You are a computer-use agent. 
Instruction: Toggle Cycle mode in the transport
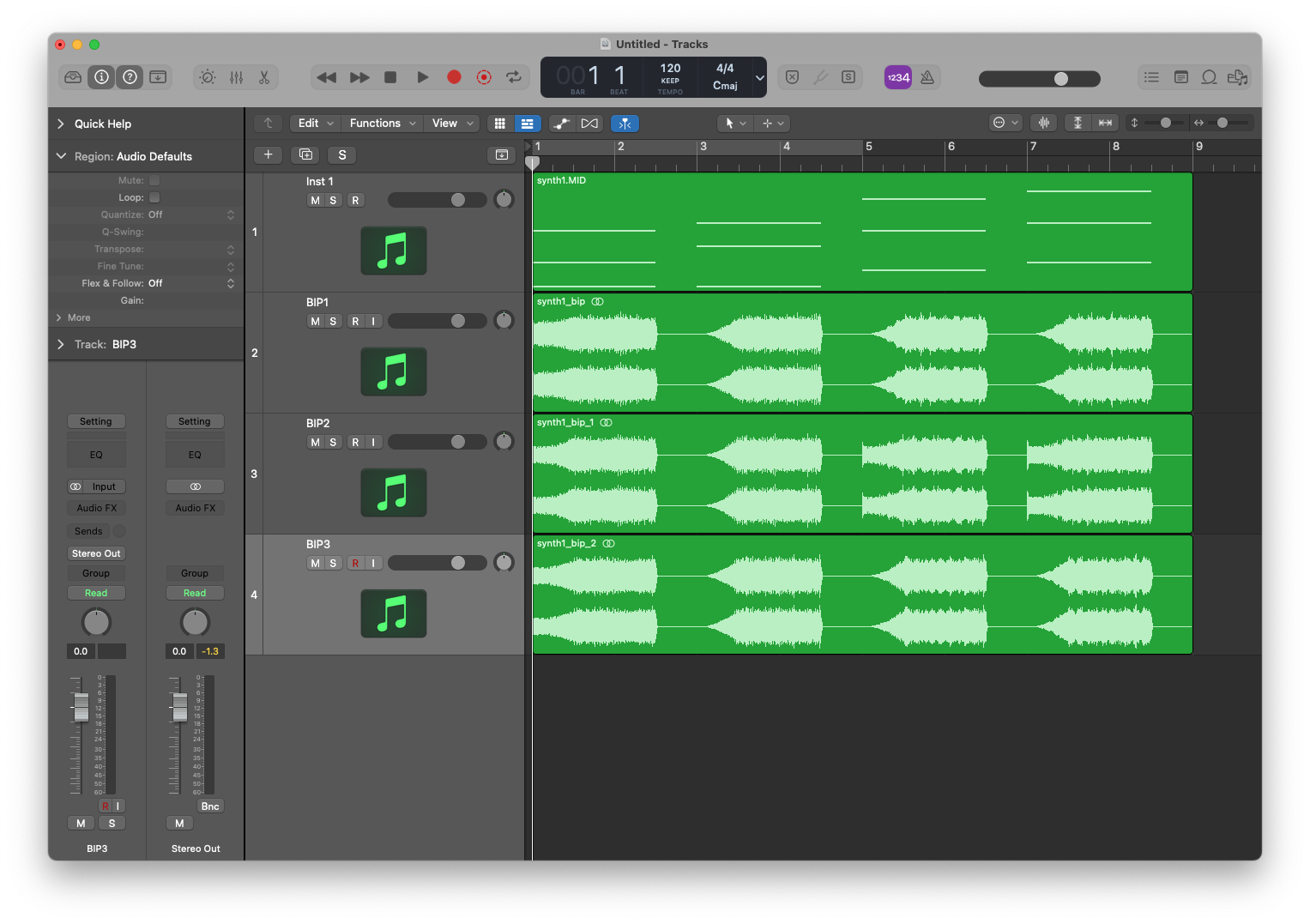(x=514, y=77)
